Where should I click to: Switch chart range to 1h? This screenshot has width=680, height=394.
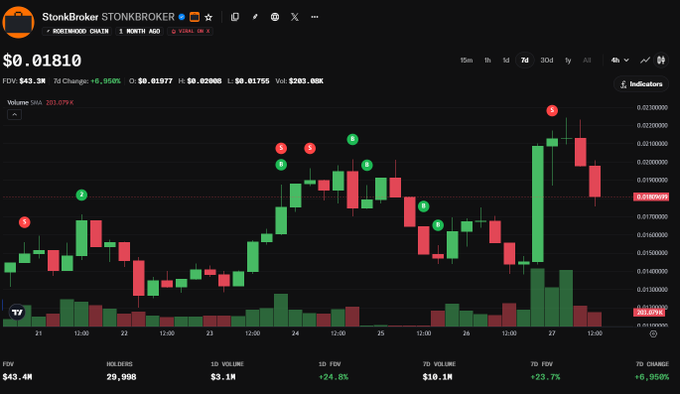click(x=487, y=60)
